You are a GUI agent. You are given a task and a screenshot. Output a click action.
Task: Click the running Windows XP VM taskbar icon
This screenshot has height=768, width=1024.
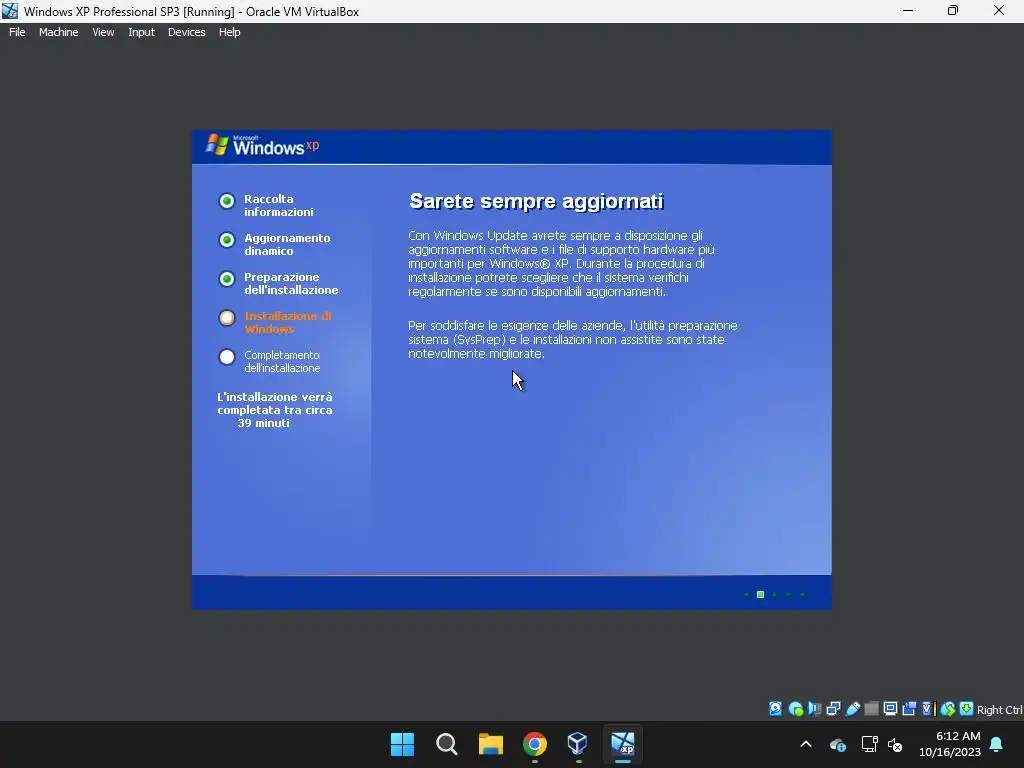pyautogui.click(x=623, y=744)
